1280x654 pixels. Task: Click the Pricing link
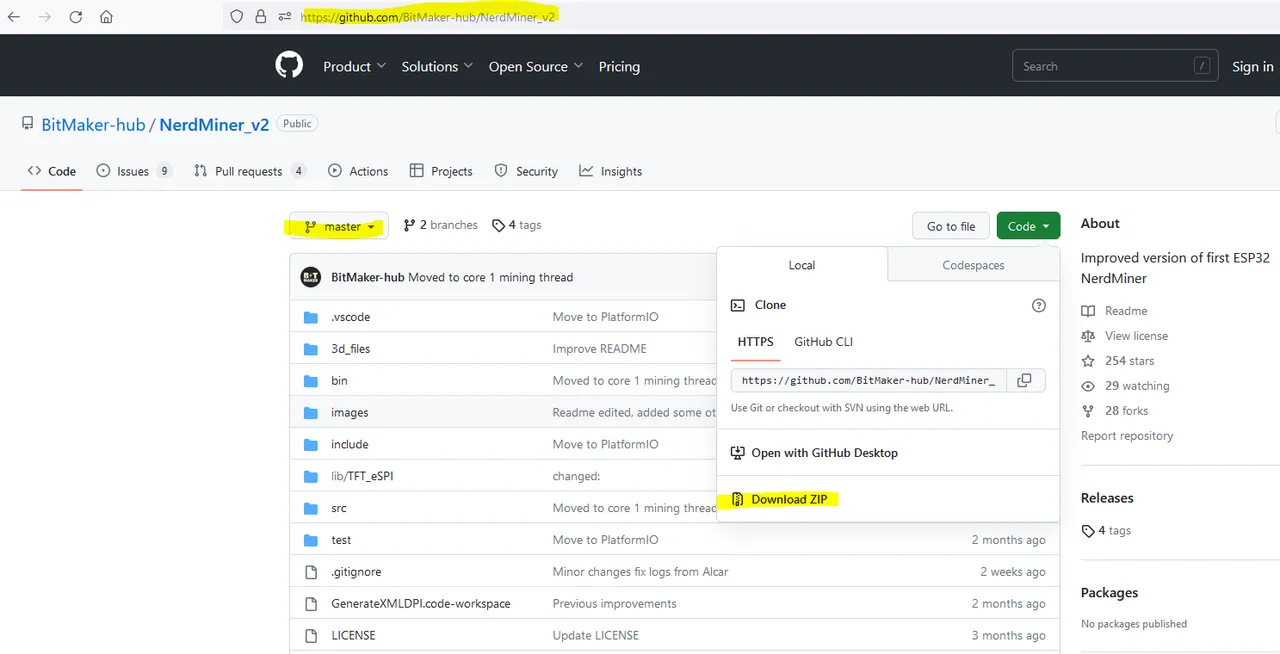(619, 67)
